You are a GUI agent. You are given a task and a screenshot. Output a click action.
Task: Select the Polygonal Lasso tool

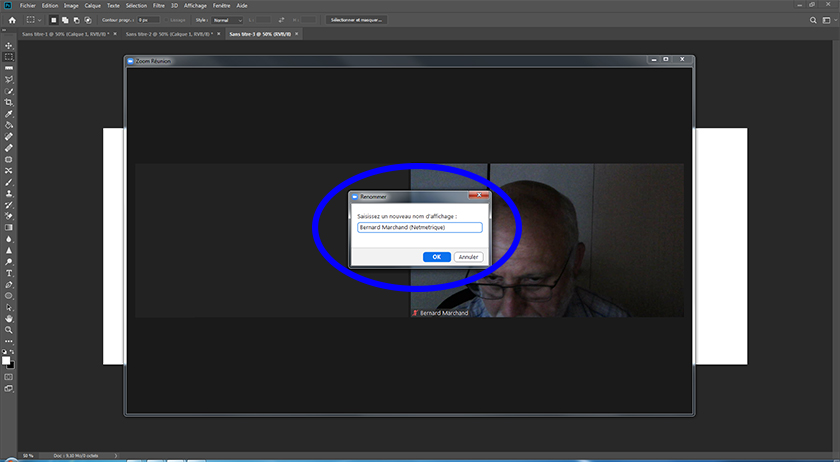pyautogui.click(x=9, y=80)
